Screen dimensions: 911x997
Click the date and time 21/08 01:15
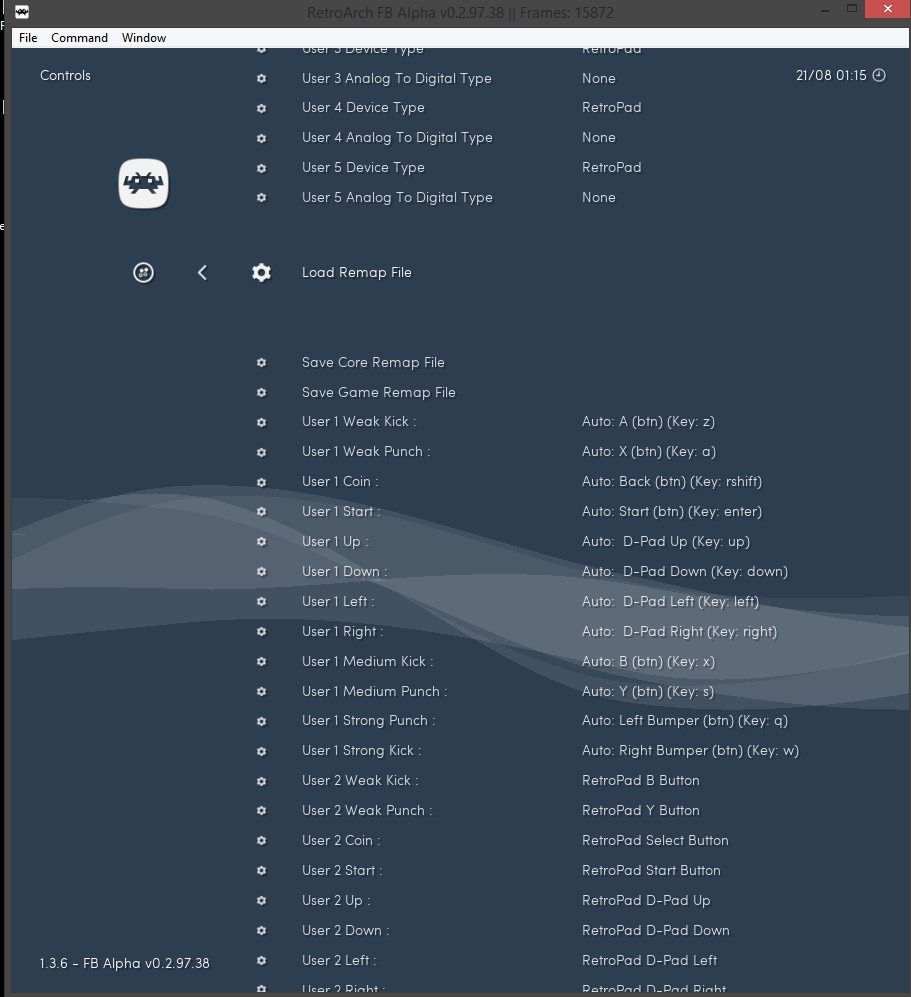point(831,75)
